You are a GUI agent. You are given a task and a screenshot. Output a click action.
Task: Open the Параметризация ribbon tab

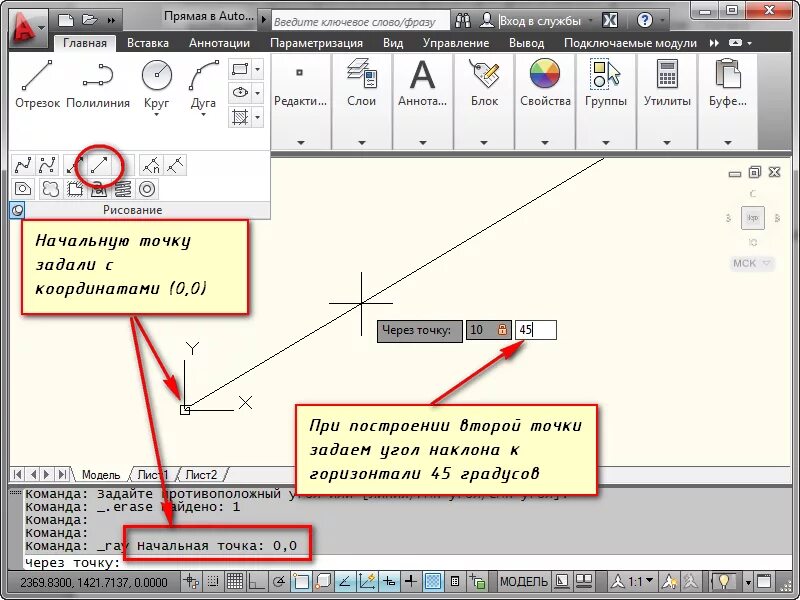[316, 43]
